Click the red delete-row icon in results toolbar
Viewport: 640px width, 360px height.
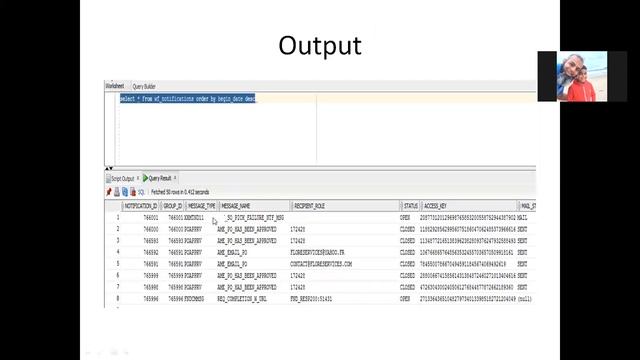coord(133,192)
